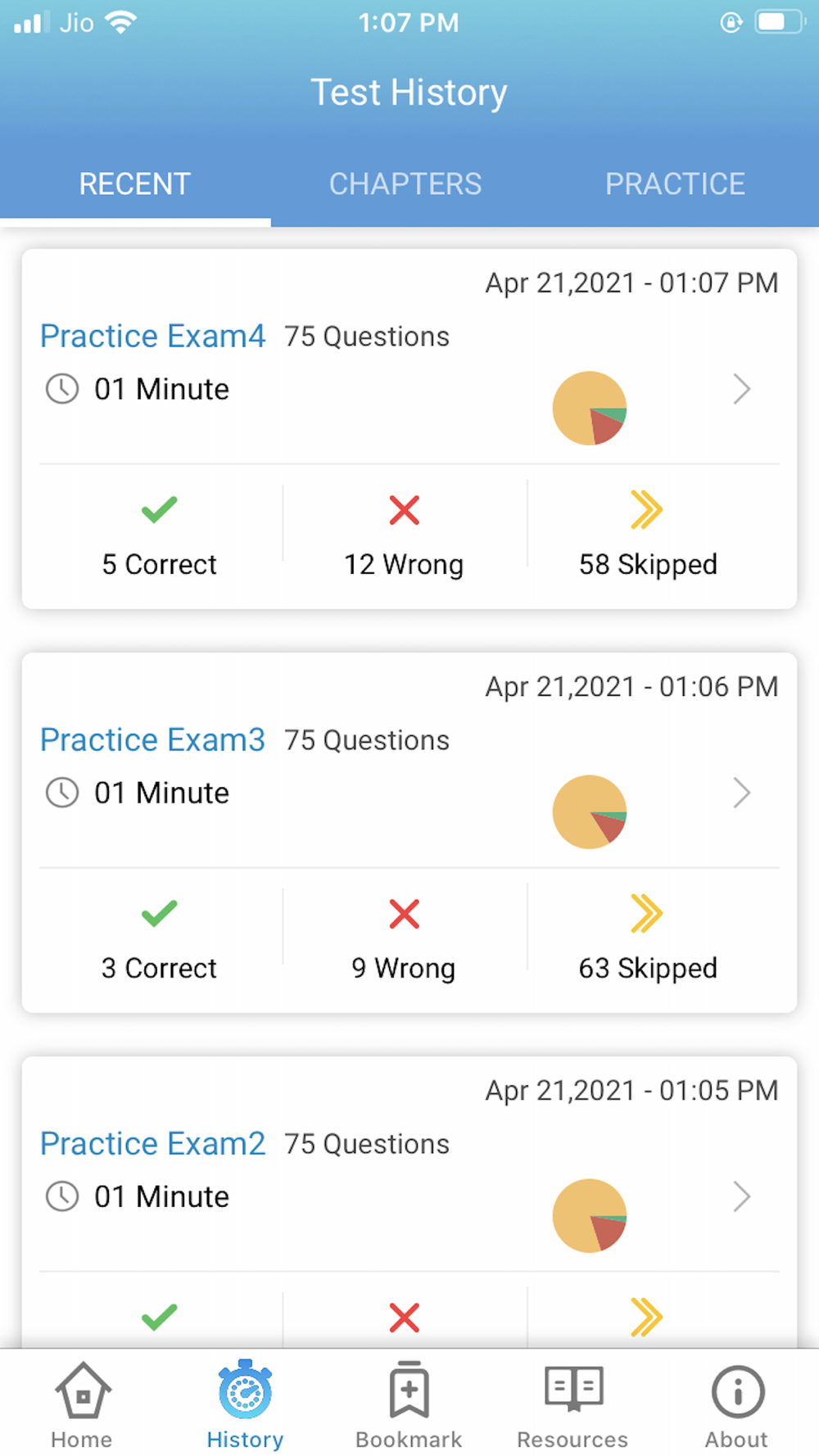Image resolution: width=819 pixels, height=1456 pixels.
Task: Switch to the CHAPTERS tab
Action: tap(405, 184)
